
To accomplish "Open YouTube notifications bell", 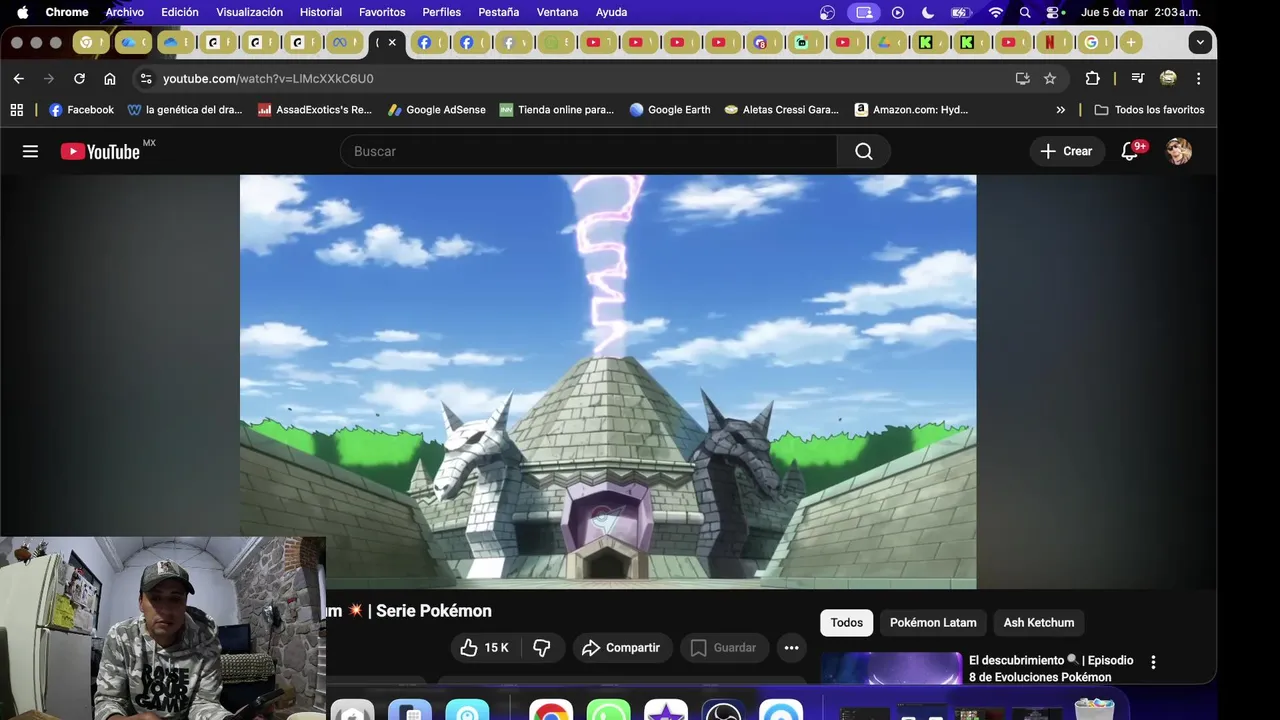I will click(x=1130, y=151).
